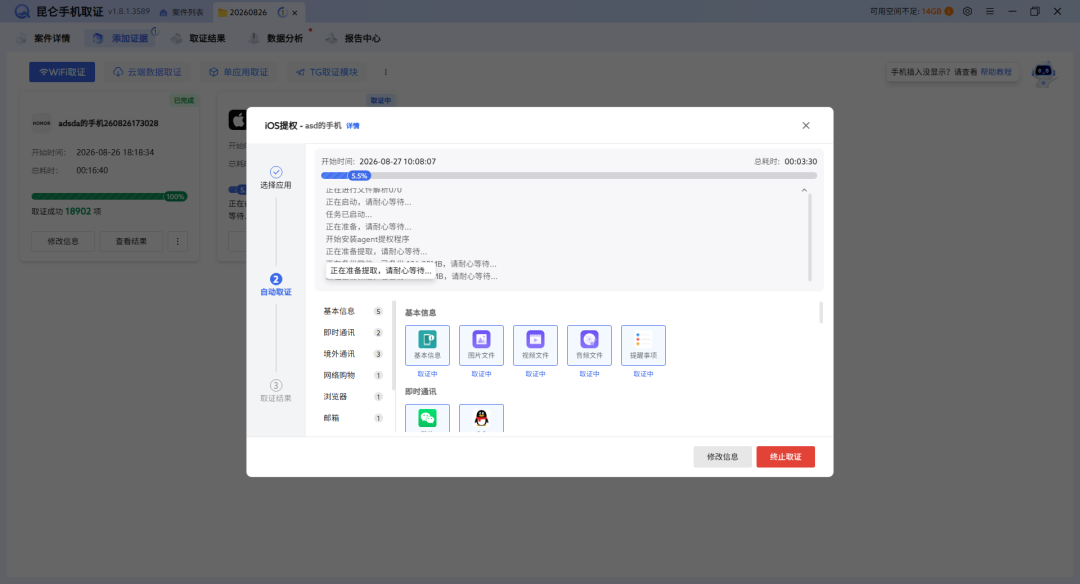Click the red 终止取证 button
The width and height of the screenshot is (1080, 584).
click(785, 457)
